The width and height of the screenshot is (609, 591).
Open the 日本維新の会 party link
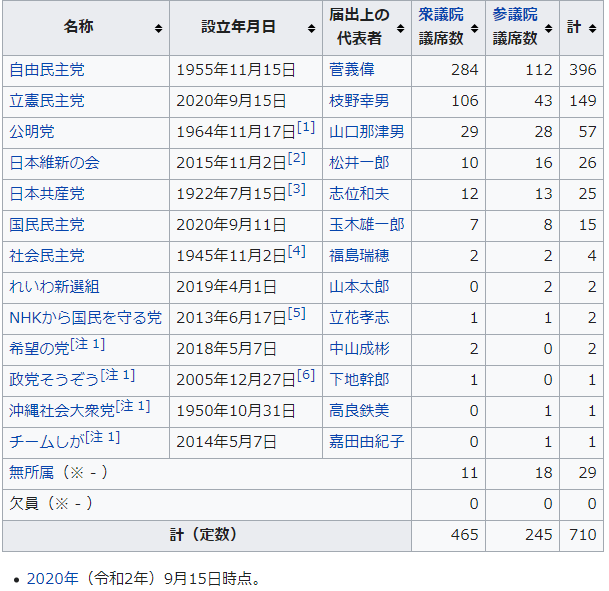54,163
